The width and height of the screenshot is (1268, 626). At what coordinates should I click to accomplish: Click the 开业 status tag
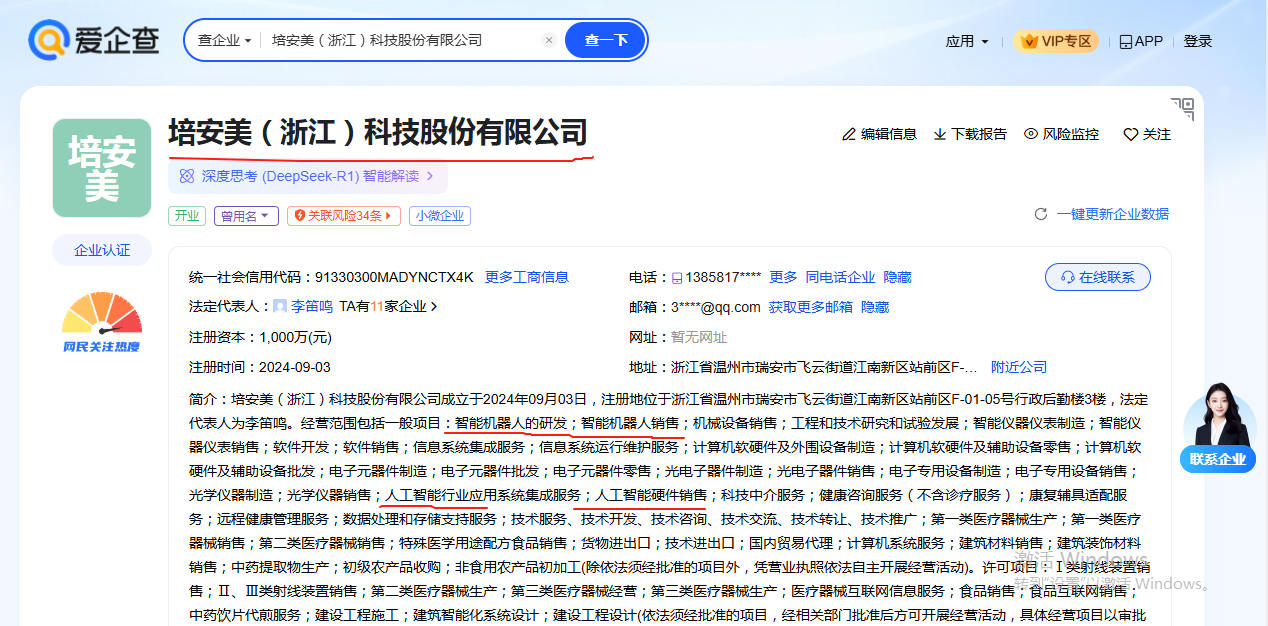pos(187,215)
